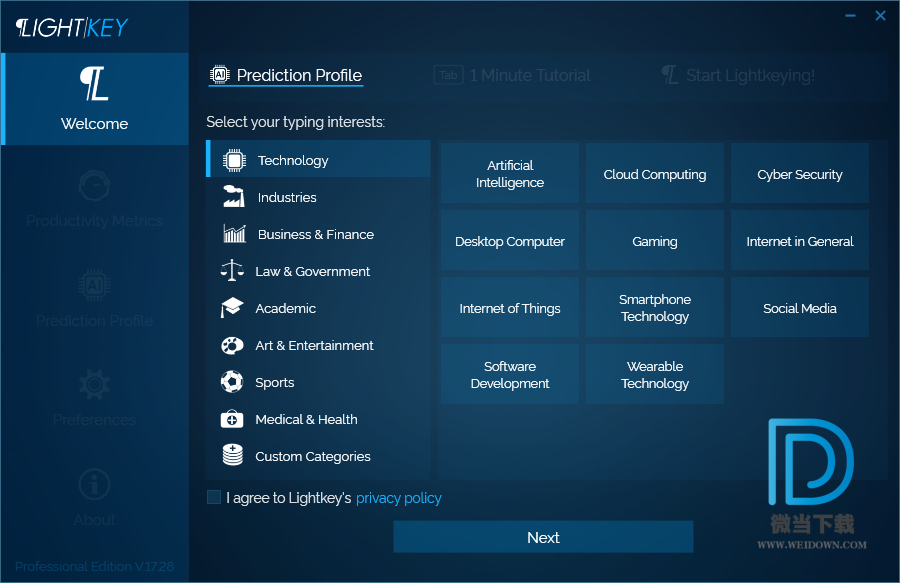Open Medical & Health category label
The image size is (900, 583).
pos(306,419)
